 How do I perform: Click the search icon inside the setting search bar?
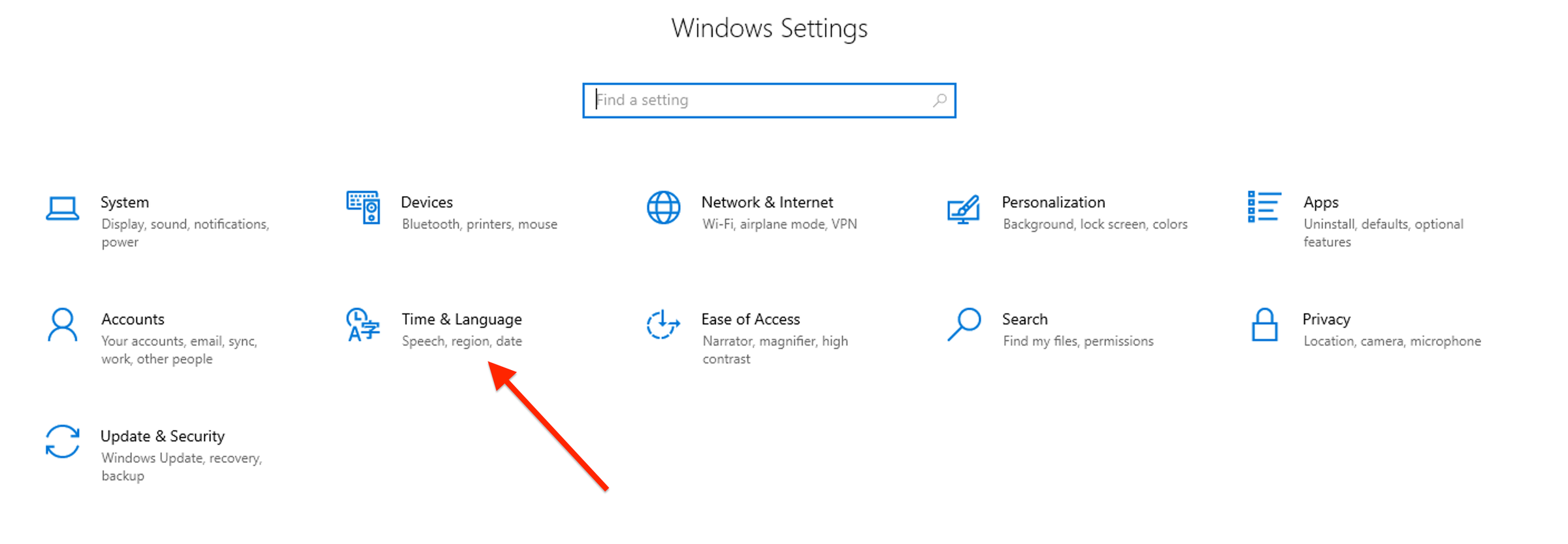click(x=939, y=100)
